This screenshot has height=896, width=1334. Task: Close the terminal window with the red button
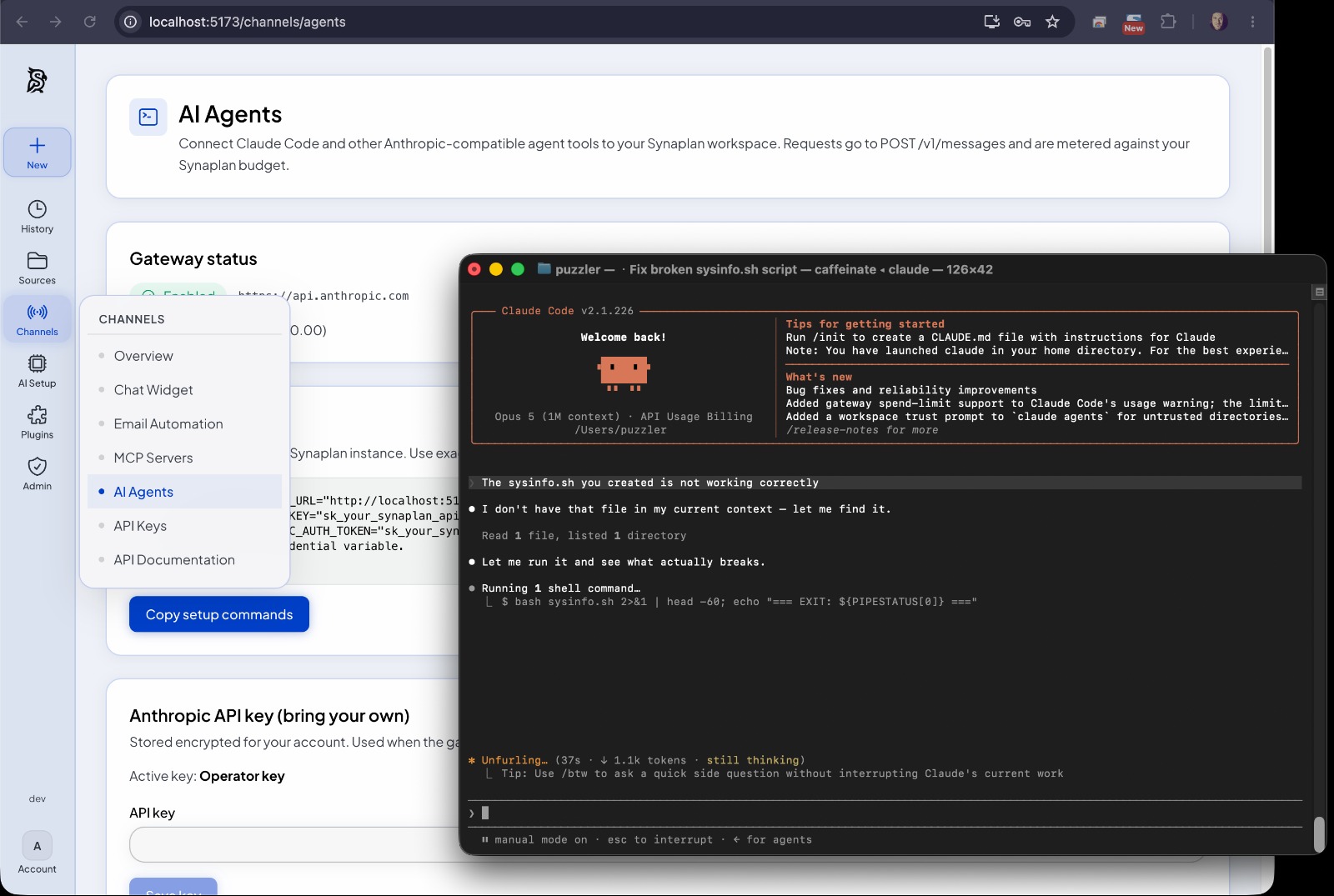tap(474, 269)
